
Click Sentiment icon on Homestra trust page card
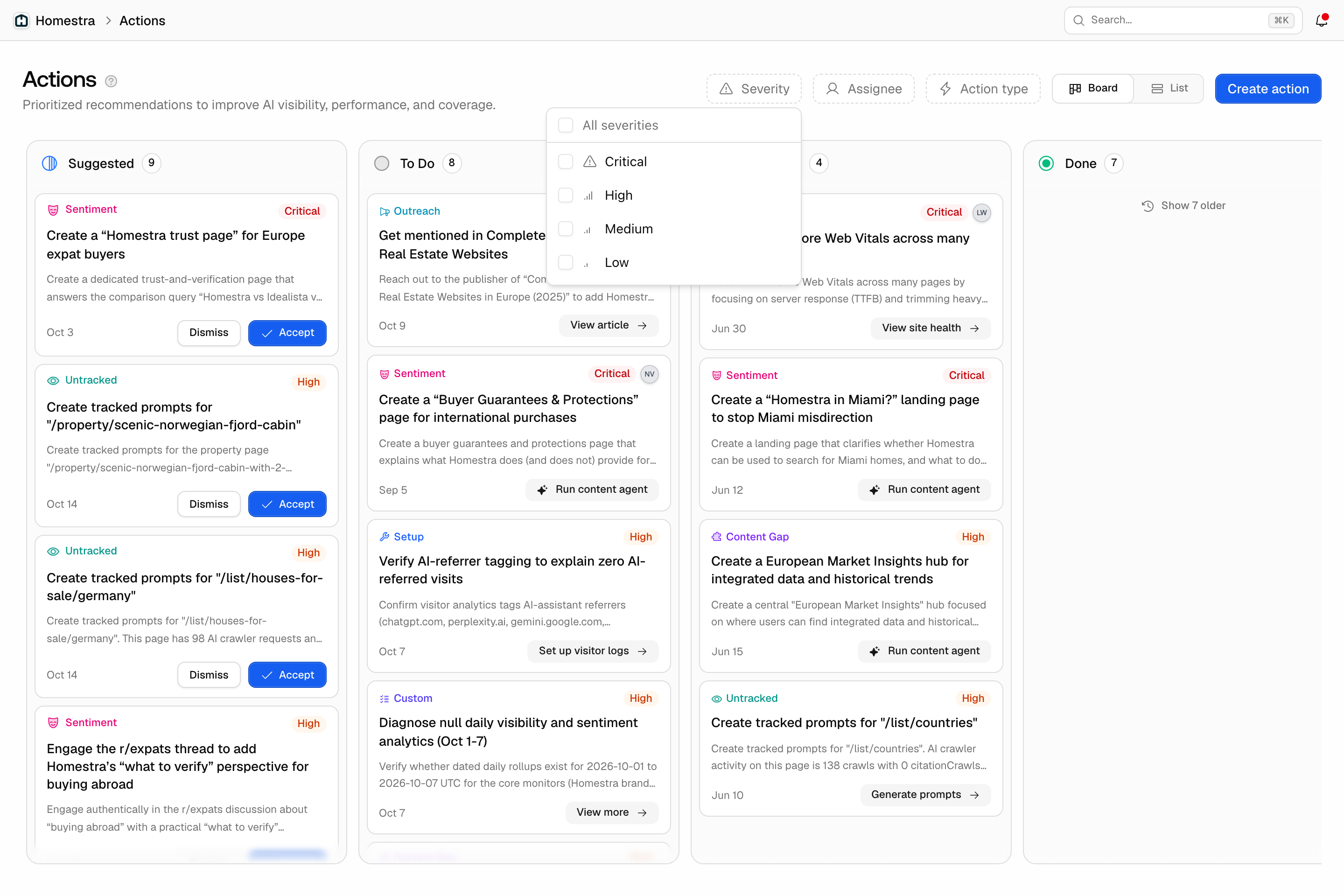(53, 210)
